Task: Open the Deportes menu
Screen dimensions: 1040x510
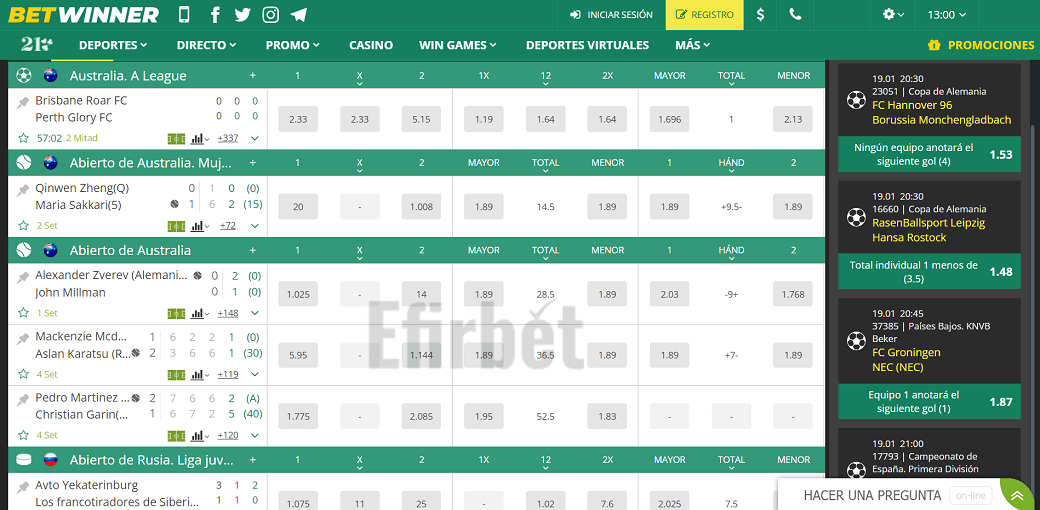Action: click(x=113, y=45)
